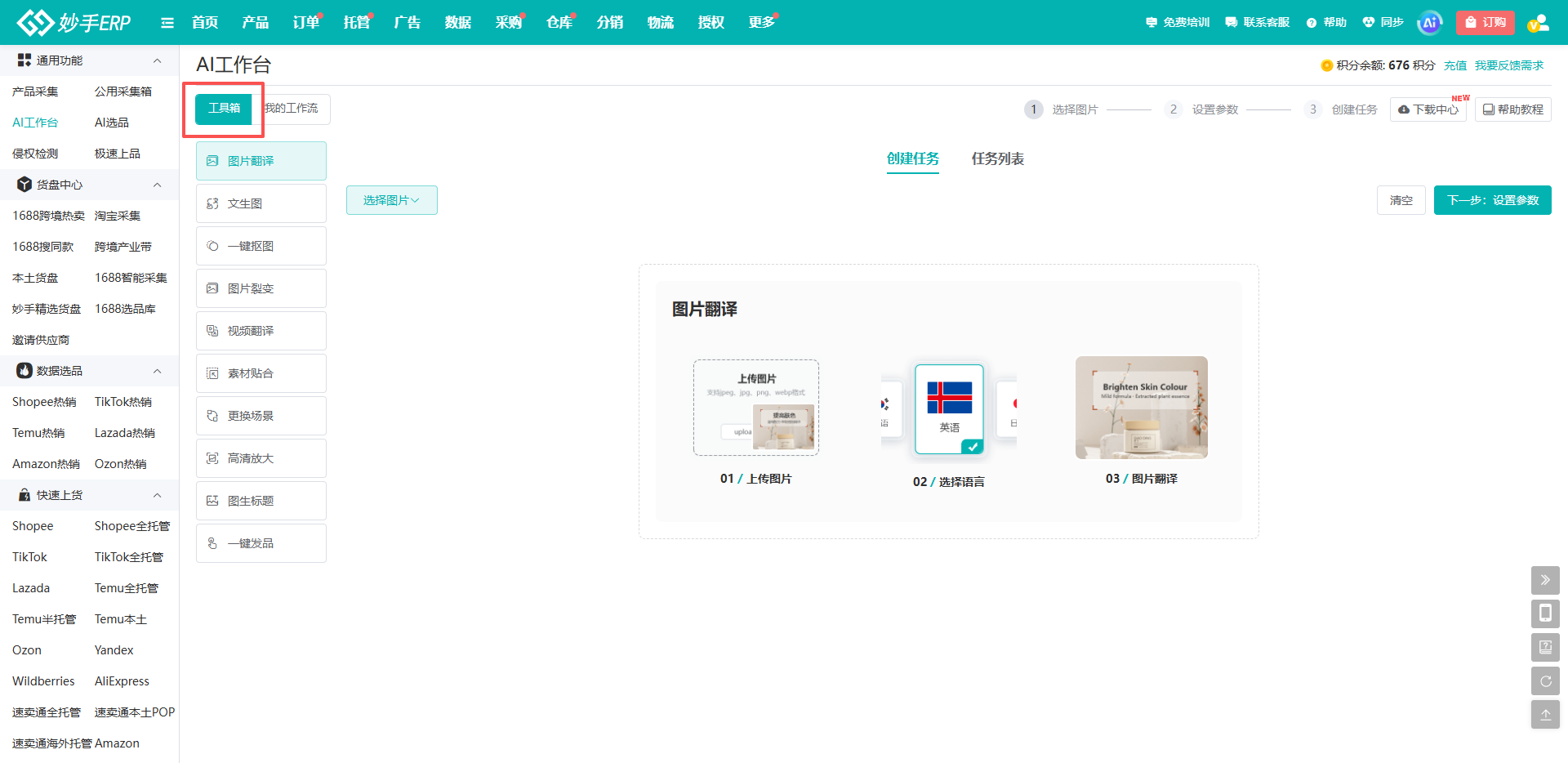1568x763 pixels.
Task: Select the 高清放大 tool
Action: point(261,458)
